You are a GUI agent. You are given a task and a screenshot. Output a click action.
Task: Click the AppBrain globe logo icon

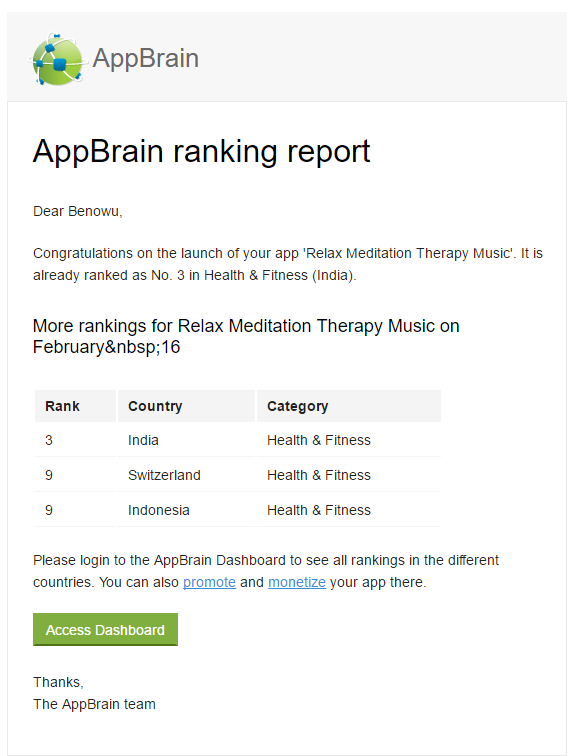(x=57, y=59)
